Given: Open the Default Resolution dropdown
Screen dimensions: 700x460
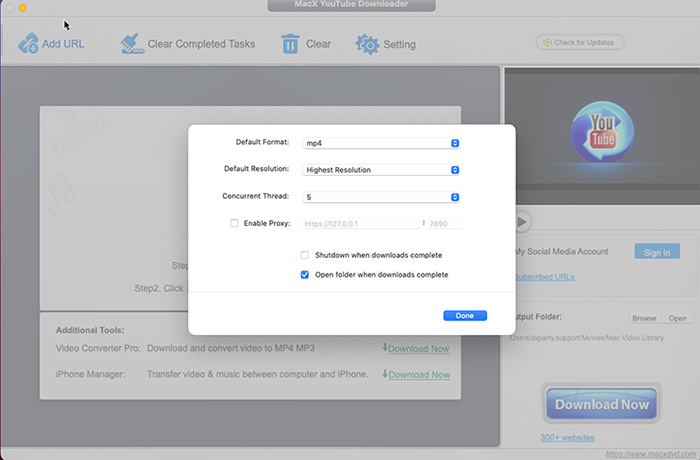Looking at the screenshot, I should [x=381, y=170].
